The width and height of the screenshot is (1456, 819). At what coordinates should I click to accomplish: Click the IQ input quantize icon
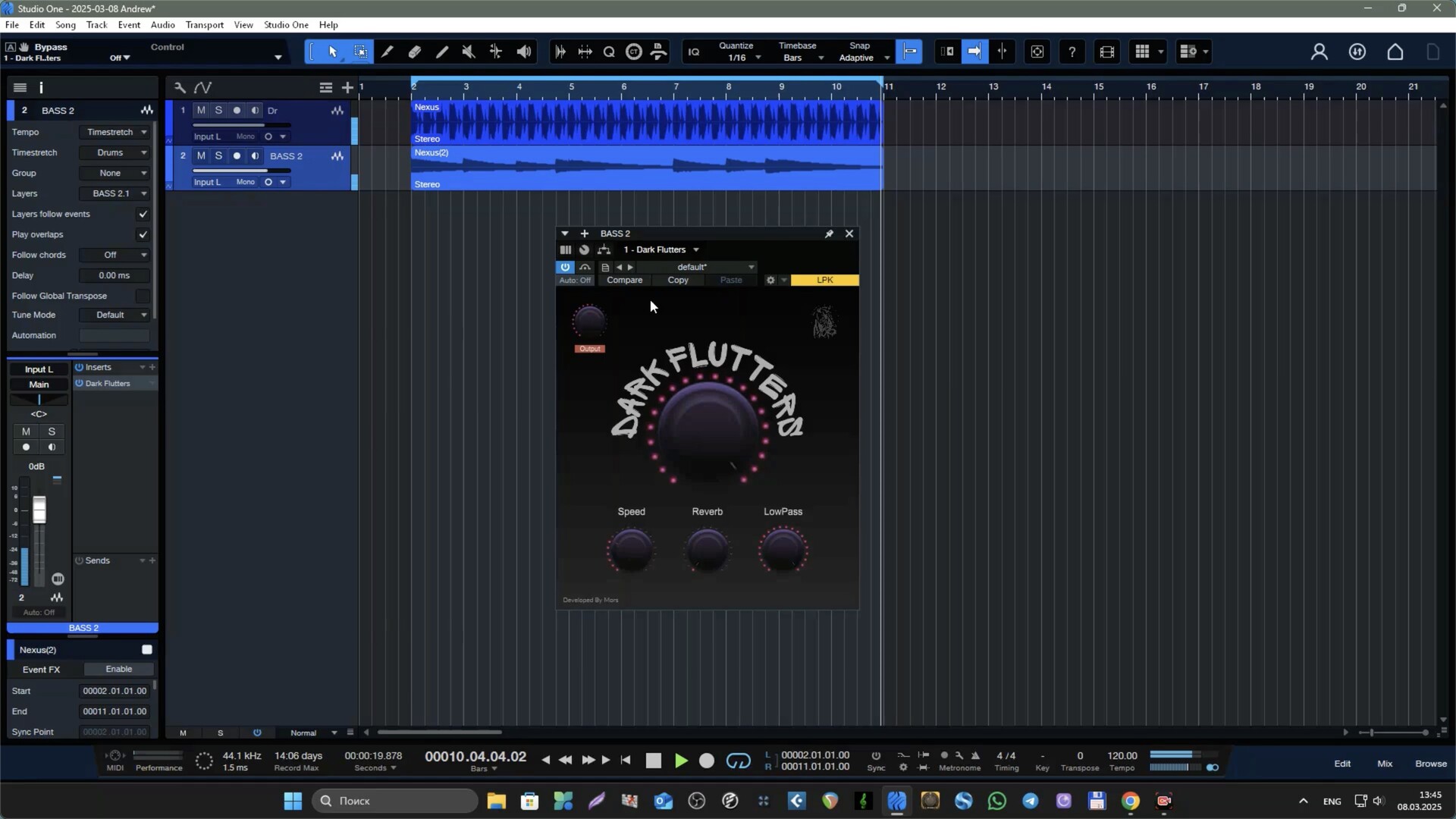[694, 52]
